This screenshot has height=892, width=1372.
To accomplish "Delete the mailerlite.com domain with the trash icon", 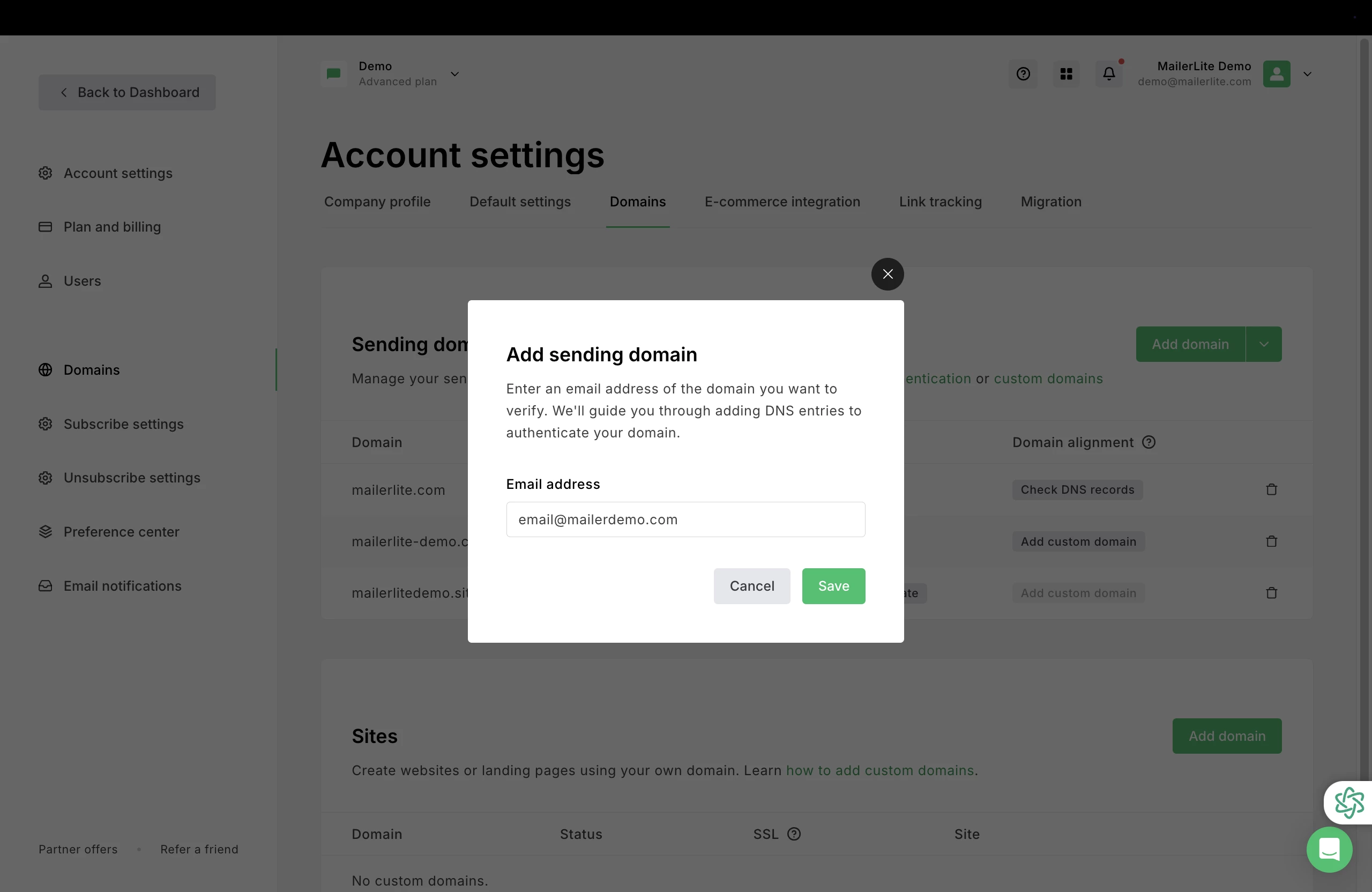I will pyautogui.click(x=1271, y=489).
